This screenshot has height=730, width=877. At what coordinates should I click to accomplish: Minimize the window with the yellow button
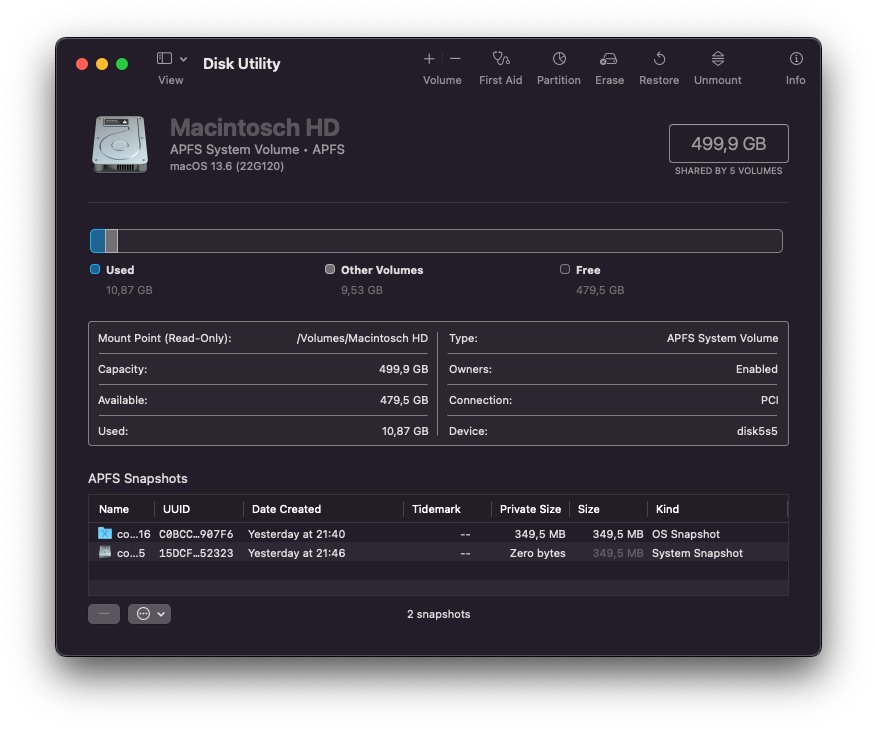point(102,64)
